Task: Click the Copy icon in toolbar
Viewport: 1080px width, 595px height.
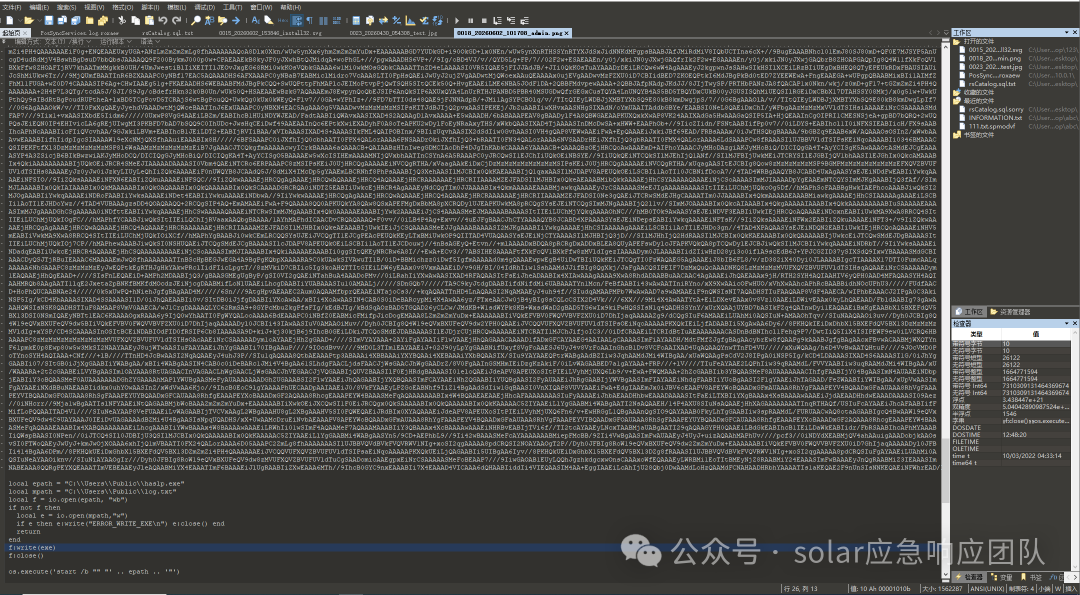Action: [135, 20]
